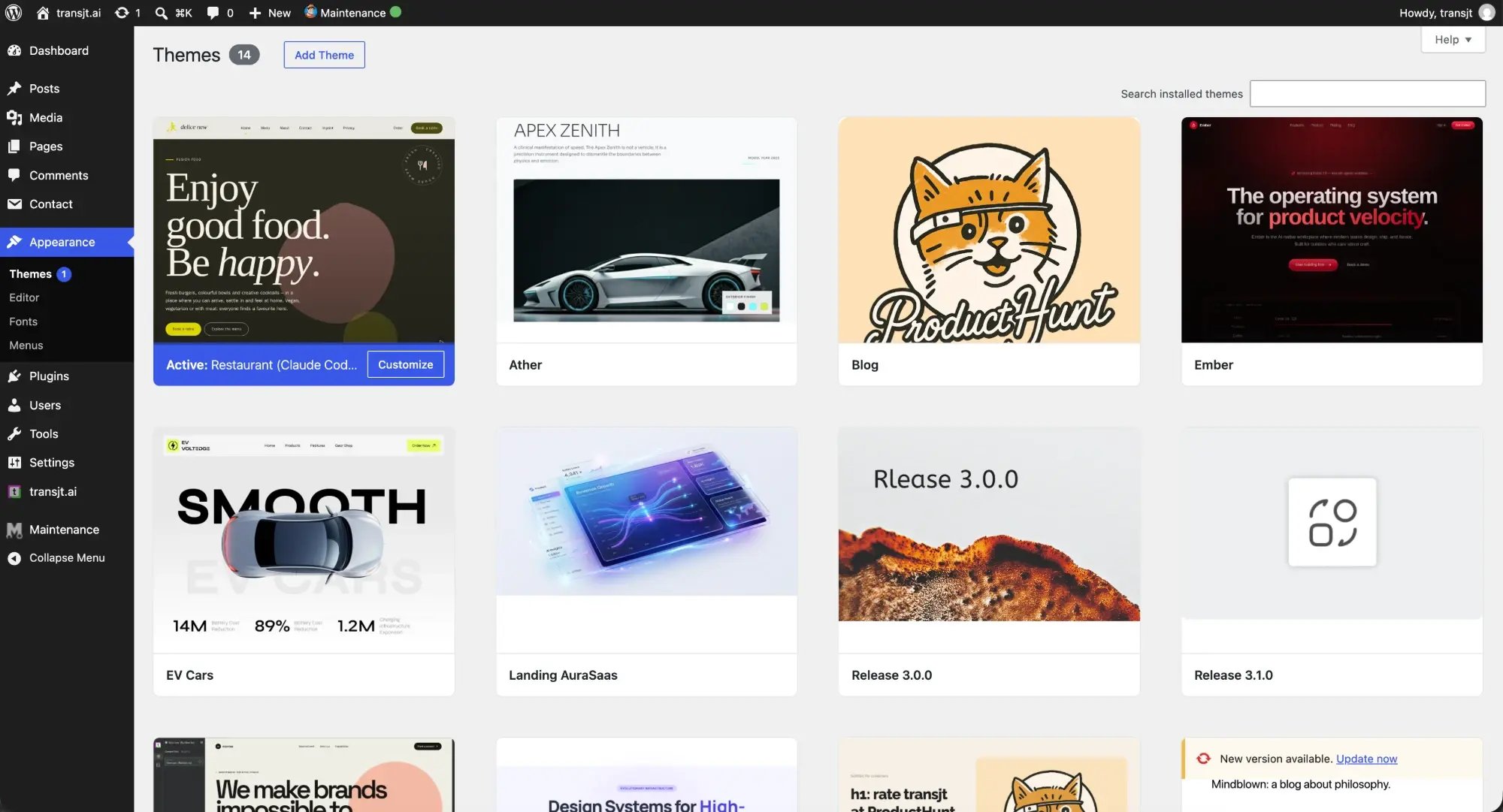The width and height of the screenshot is (1503, 812).
Task: Go to the Editor submenu item
Action: (24, 297)
